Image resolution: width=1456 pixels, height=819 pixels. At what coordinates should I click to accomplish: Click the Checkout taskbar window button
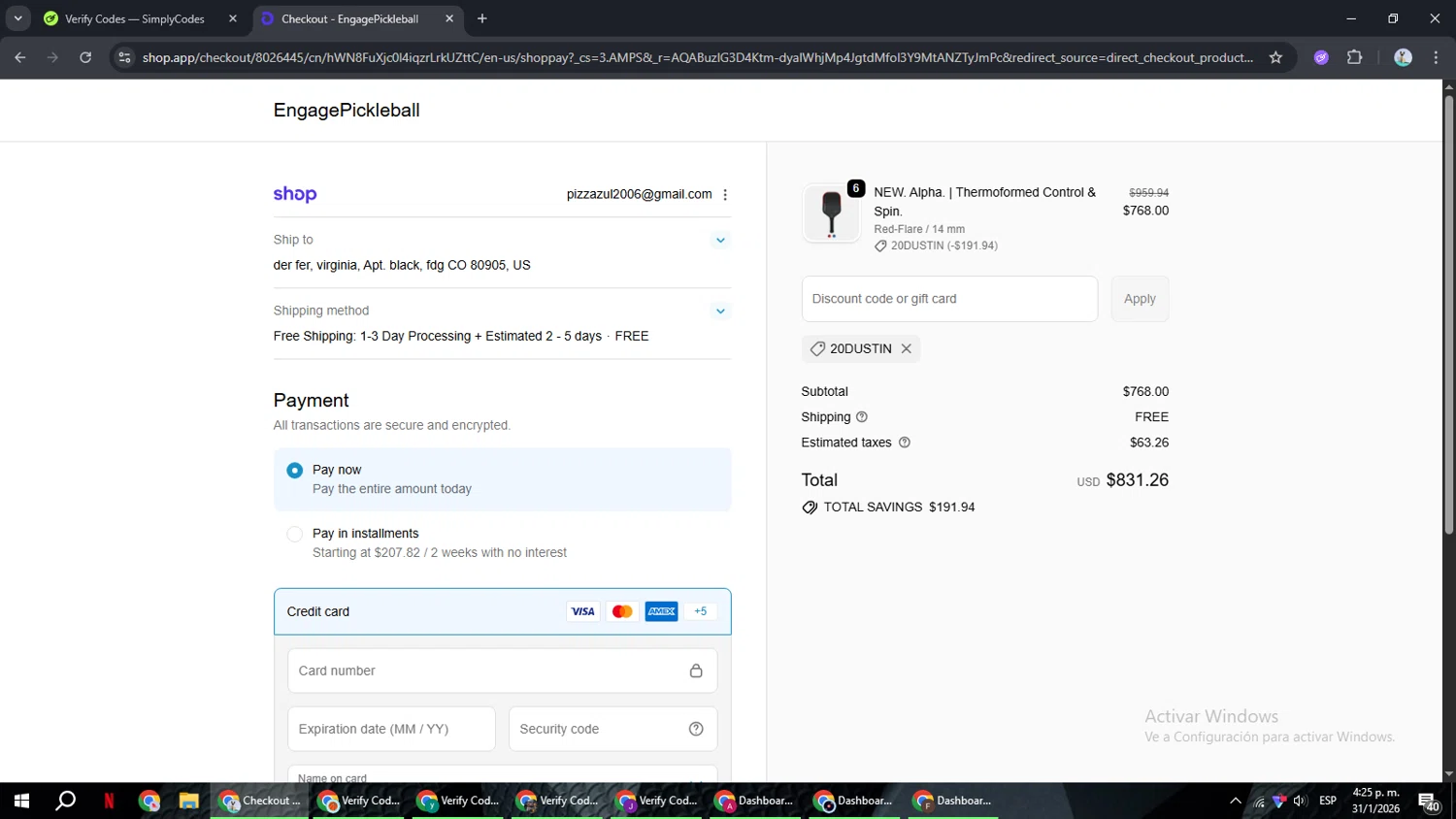coord(260,801)
